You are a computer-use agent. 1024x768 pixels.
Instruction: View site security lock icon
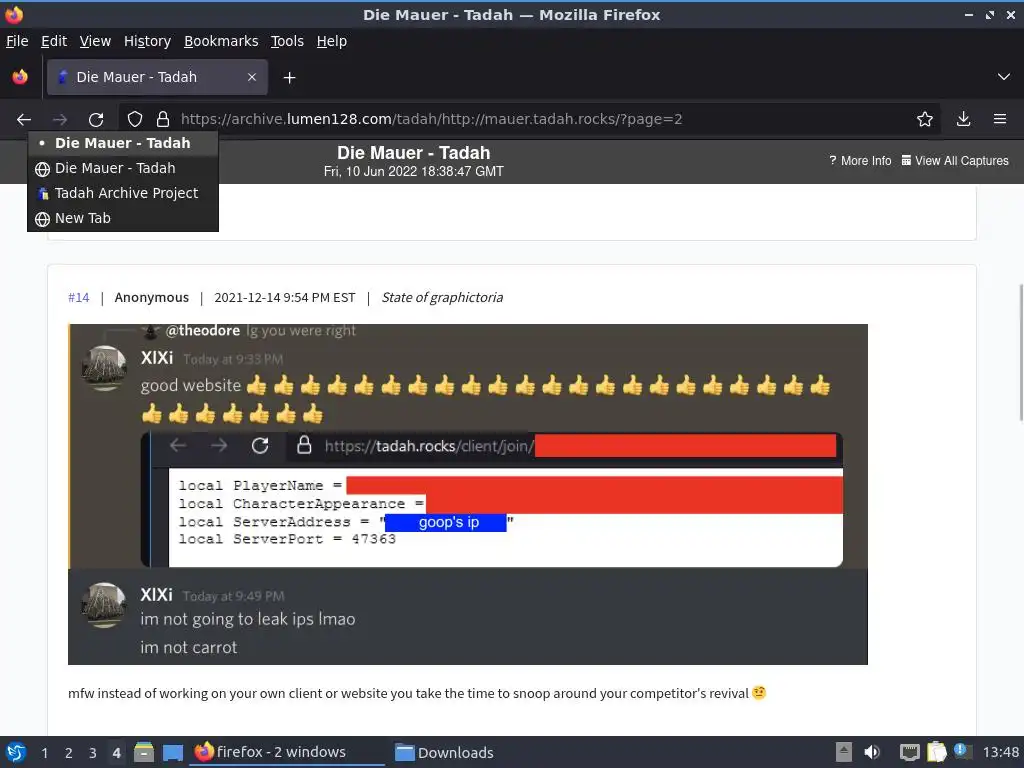point(163,120)
